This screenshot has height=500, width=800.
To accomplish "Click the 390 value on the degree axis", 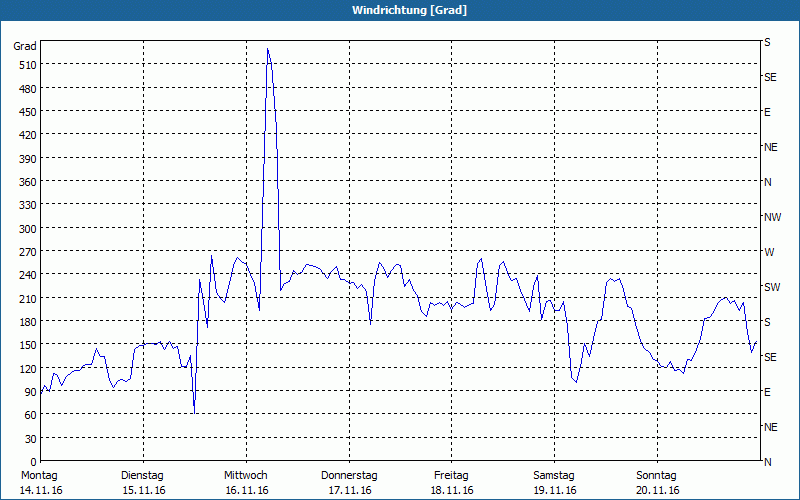I will [28, 159].
